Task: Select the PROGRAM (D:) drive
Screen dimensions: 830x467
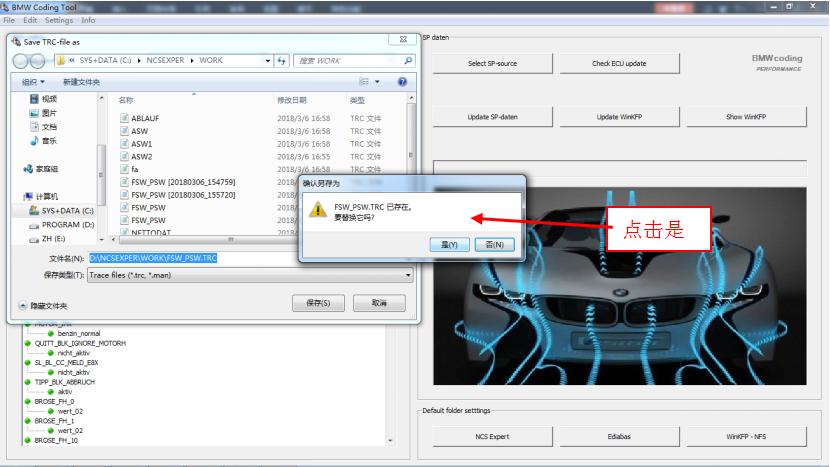Action: (x=61, y=224)
